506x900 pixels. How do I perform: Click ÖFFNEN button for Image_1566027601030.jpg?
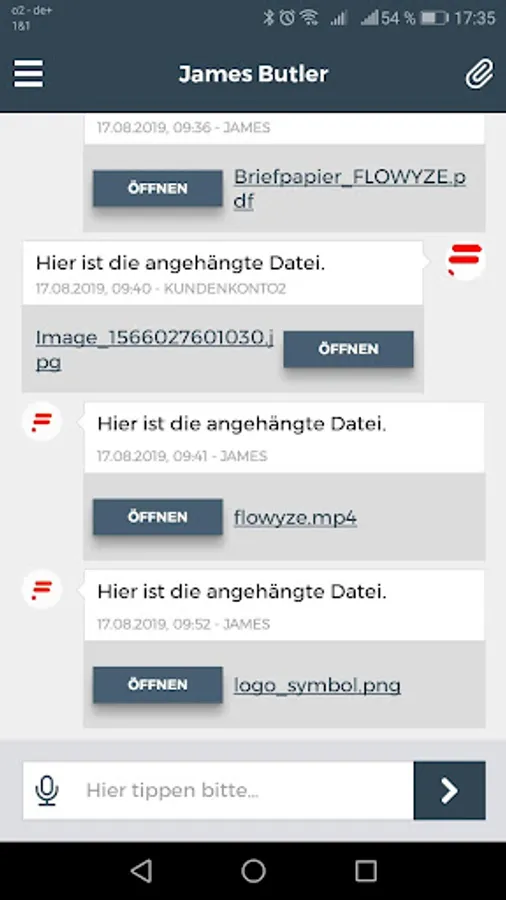point(348,349)
